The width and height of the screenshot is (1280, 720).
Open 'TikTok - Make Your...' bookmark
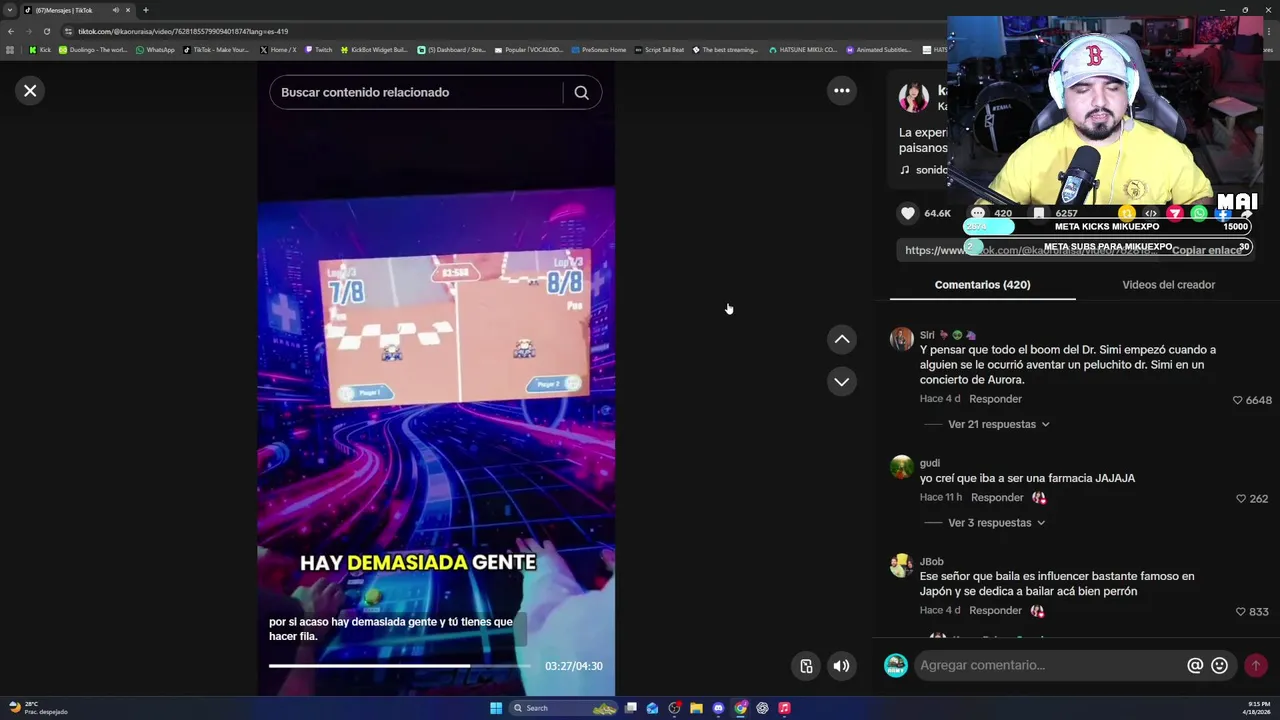216,49
